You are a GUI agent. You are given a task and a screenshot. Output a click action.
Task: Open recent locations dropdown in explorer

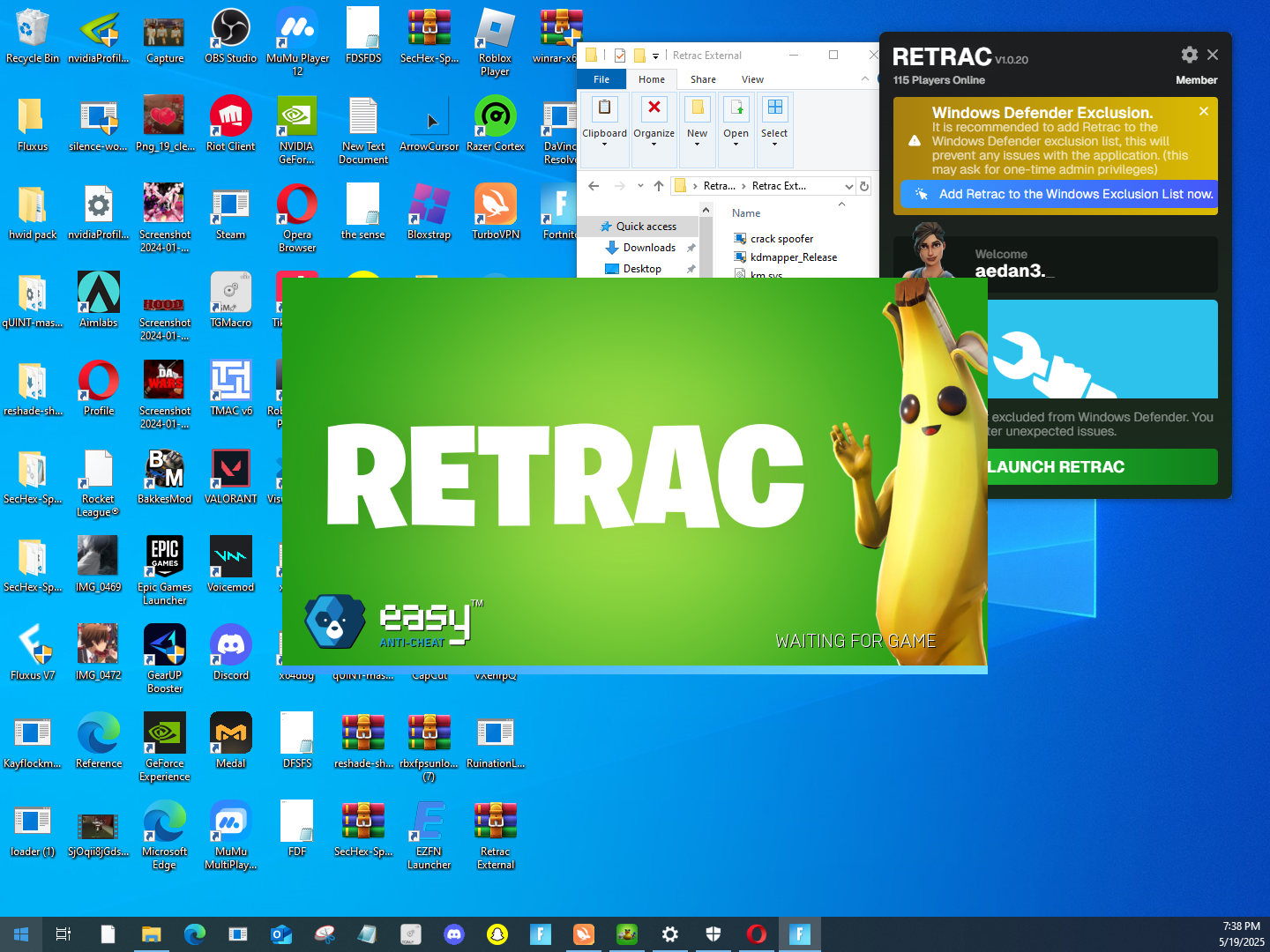[640, 186]
